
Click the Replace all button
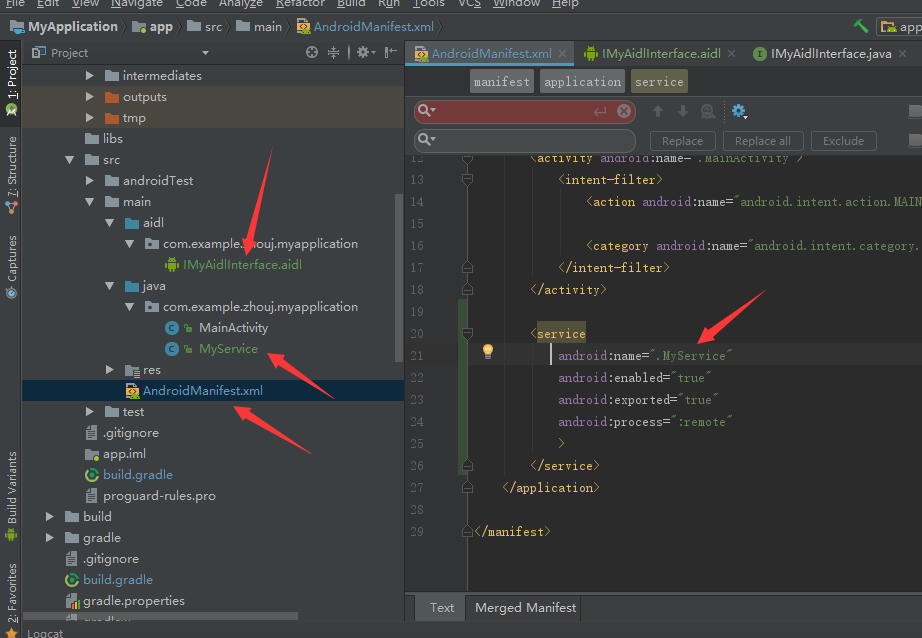tap(762, 141)
